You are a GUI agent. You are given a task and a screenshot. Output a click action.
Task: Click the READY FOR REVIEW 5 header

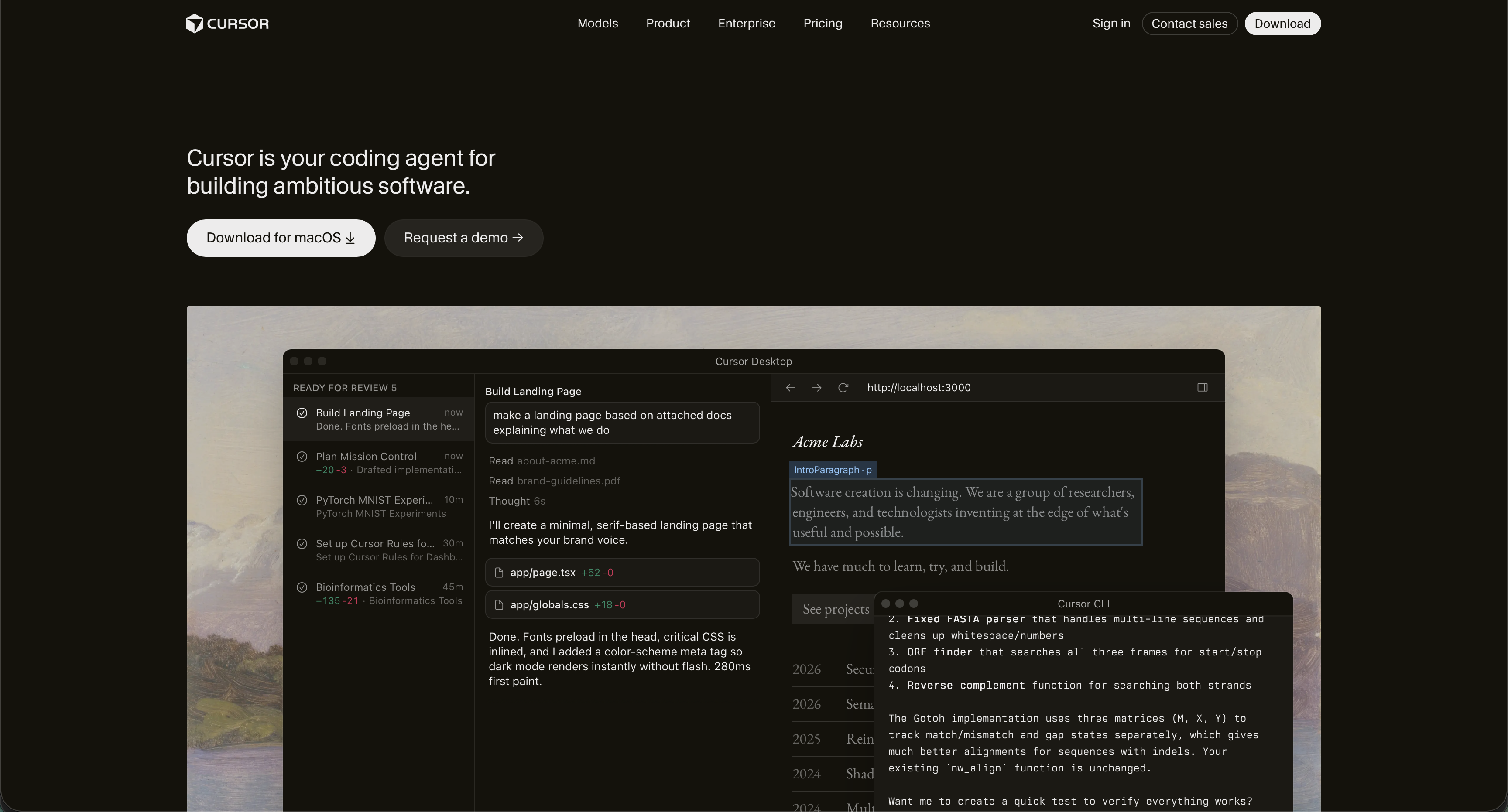pos(345,388)
